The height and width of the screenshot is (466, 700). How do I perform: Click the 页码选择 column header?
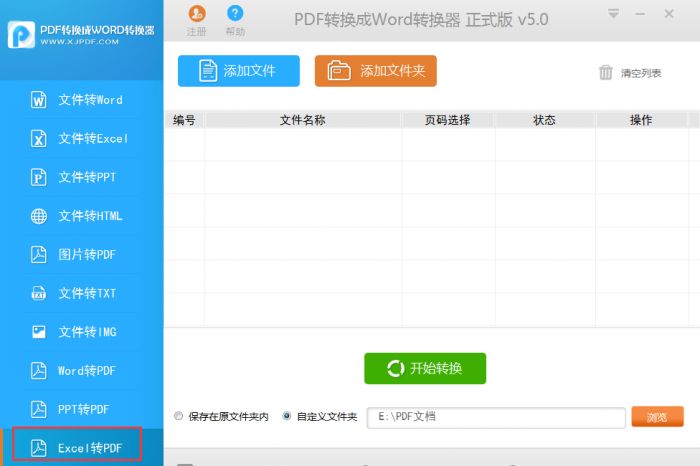pyautogui.click(x=448, y=120)
